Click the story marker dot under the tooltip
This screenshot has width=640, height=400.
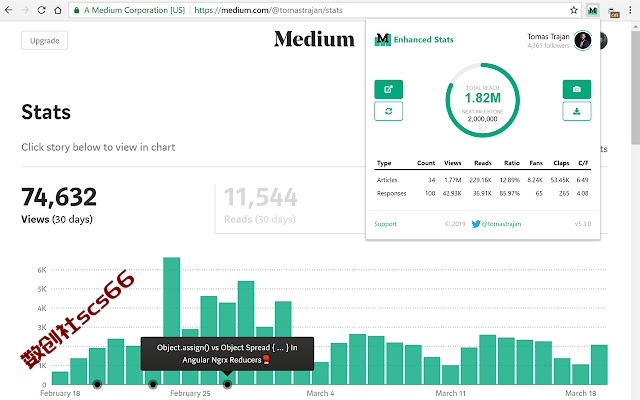pyautogui.click(x=227, y=384)
